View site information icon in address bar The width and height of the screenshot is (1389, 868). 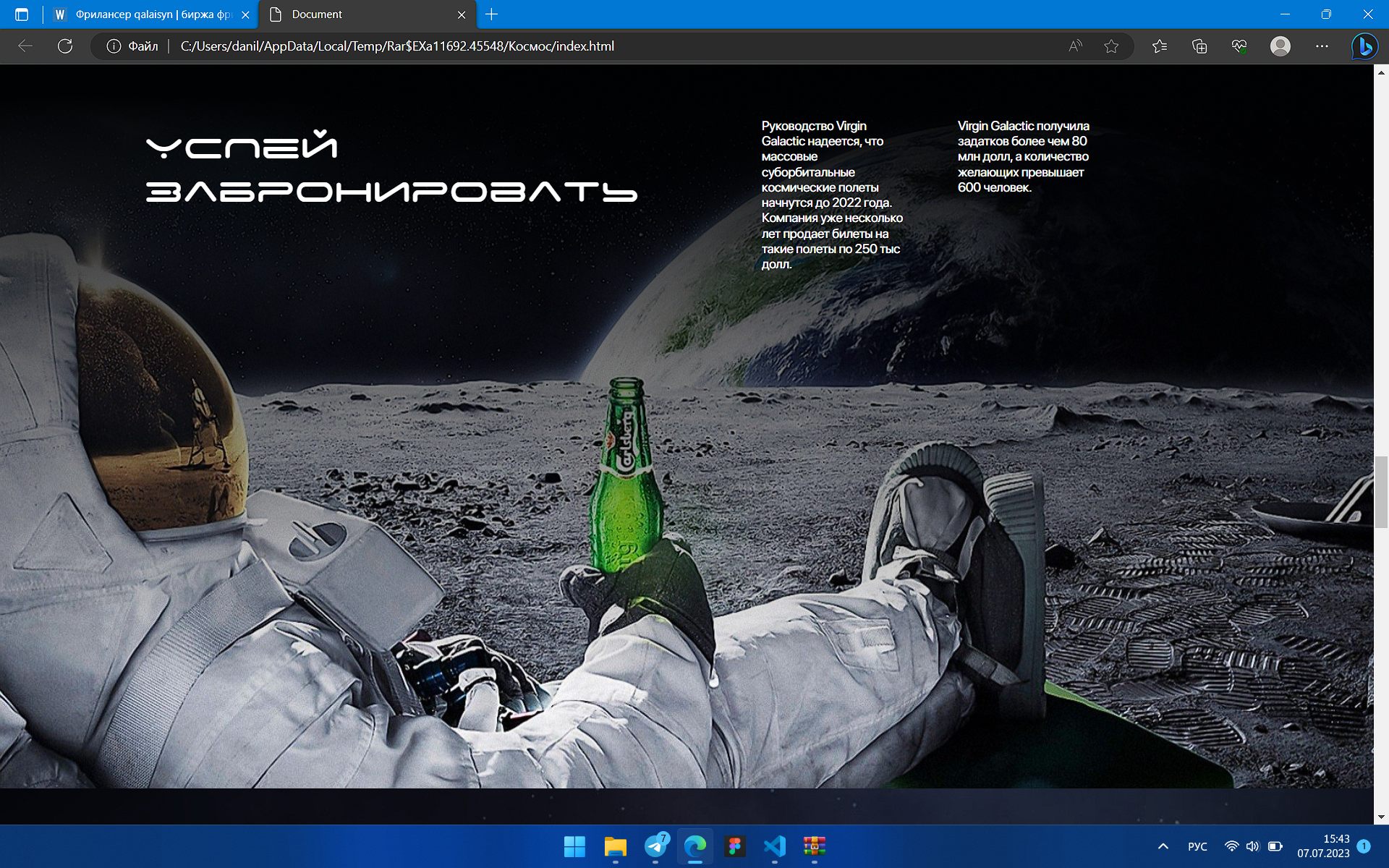pyautogui.click(x=114, y=46)
